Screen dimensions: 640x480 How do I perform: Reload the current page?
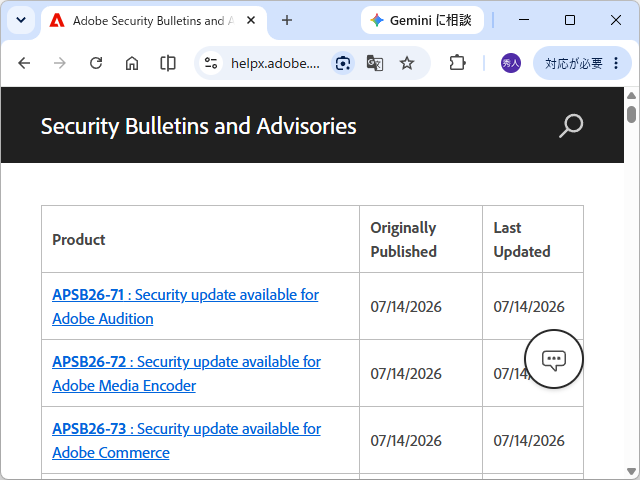point(96,63)
